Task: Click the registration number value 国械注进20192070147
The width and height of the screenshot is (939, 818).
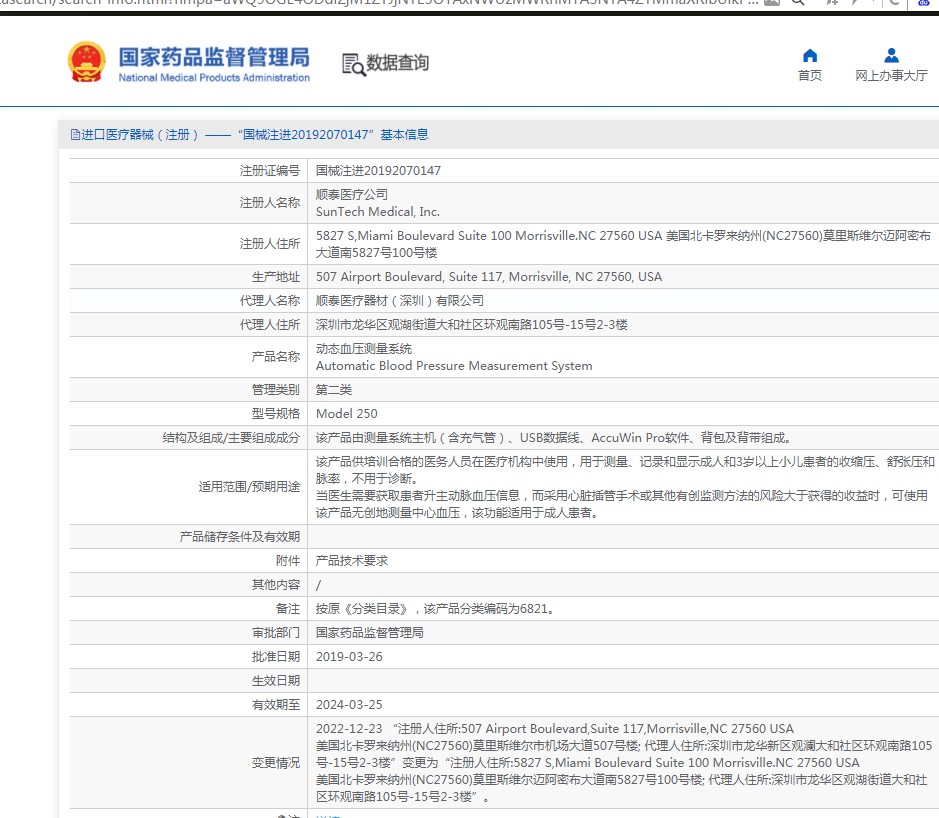Action: (378, 171)
